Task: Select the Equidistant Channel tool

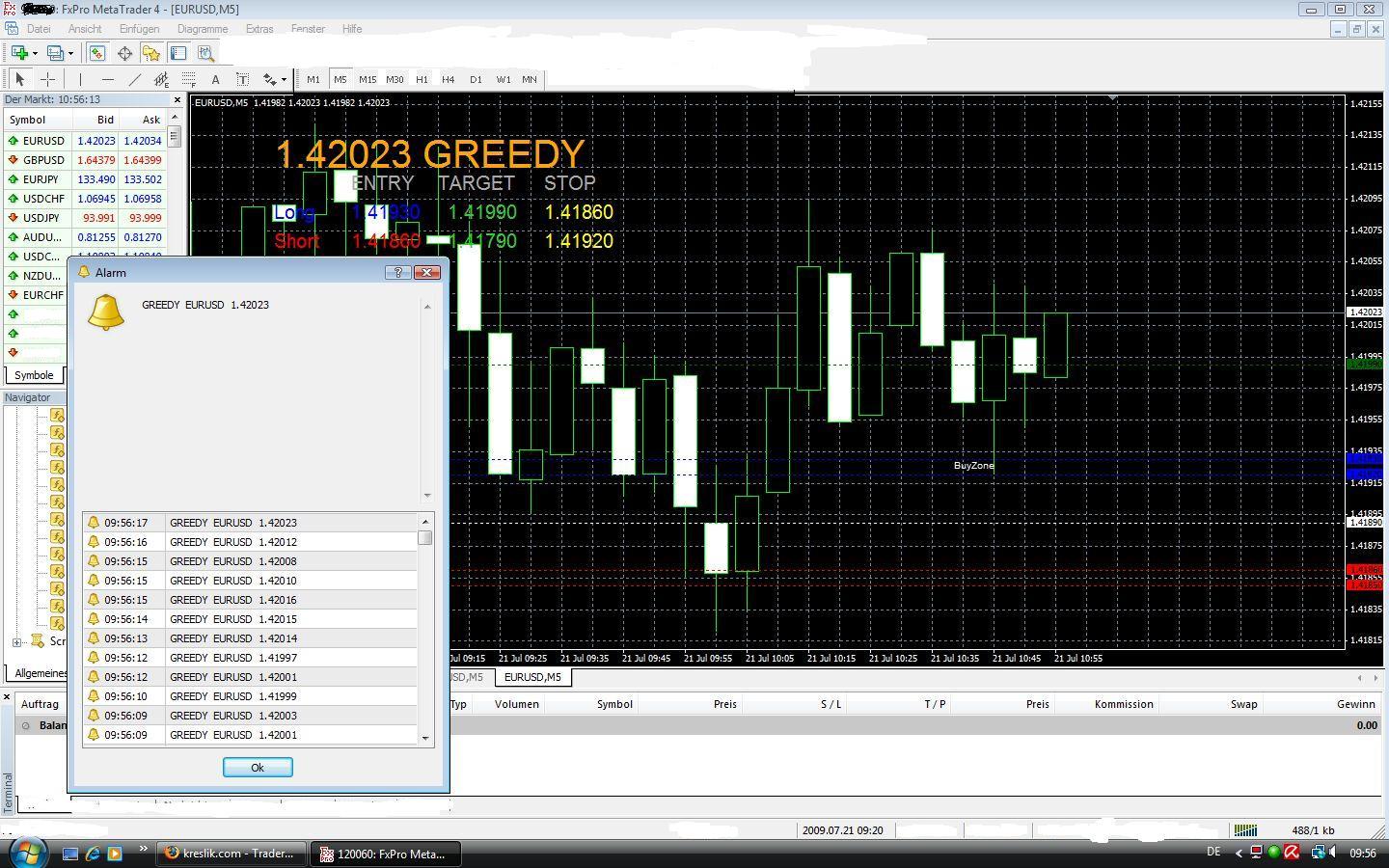Action: pyautogui.click(x=162, y=79)
